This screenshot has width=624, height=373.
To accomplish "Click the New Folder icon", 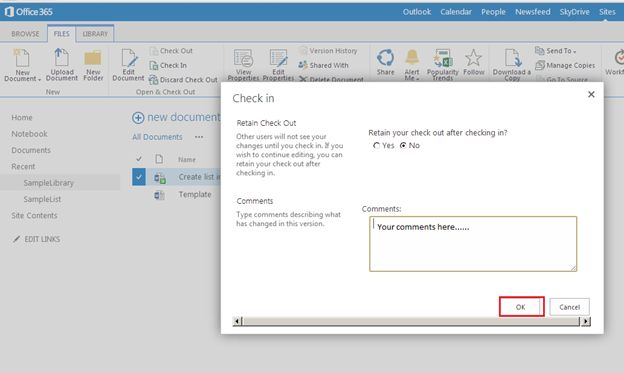I will (x=93, y=59).
